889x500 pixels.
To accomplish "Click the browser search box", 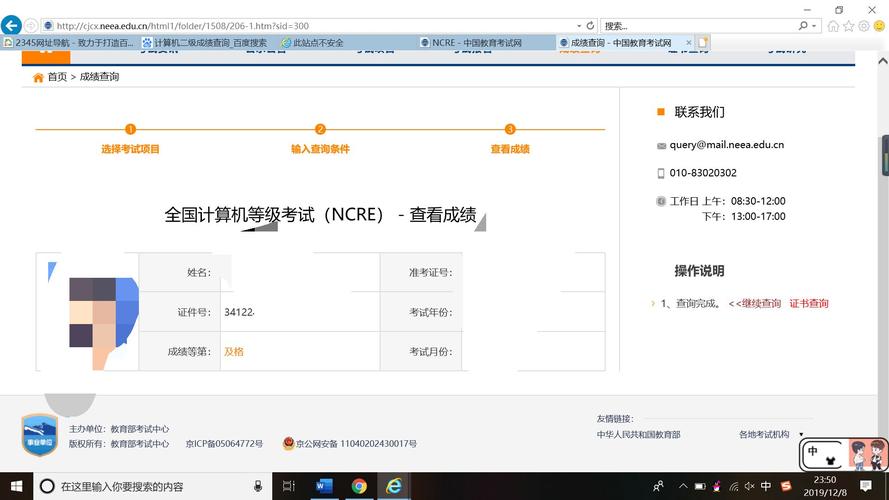I will [698, 26].
